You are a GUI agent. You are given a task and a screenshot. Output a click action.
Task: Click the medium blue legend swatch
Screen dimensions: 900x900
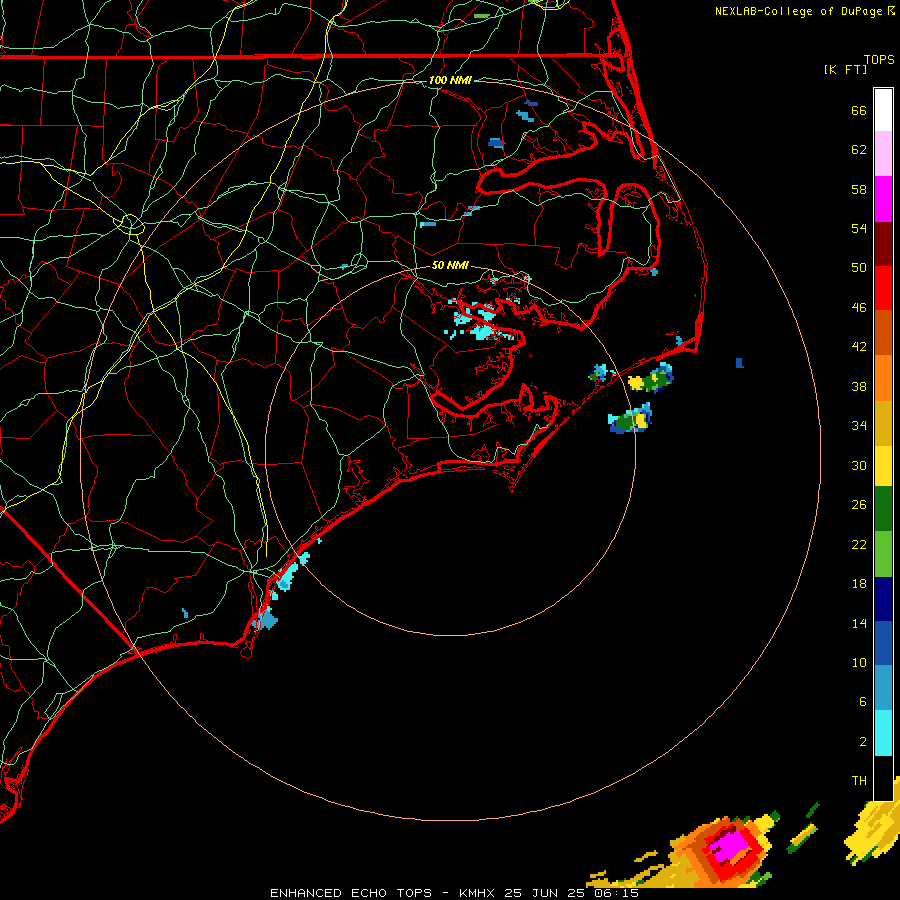883,643
